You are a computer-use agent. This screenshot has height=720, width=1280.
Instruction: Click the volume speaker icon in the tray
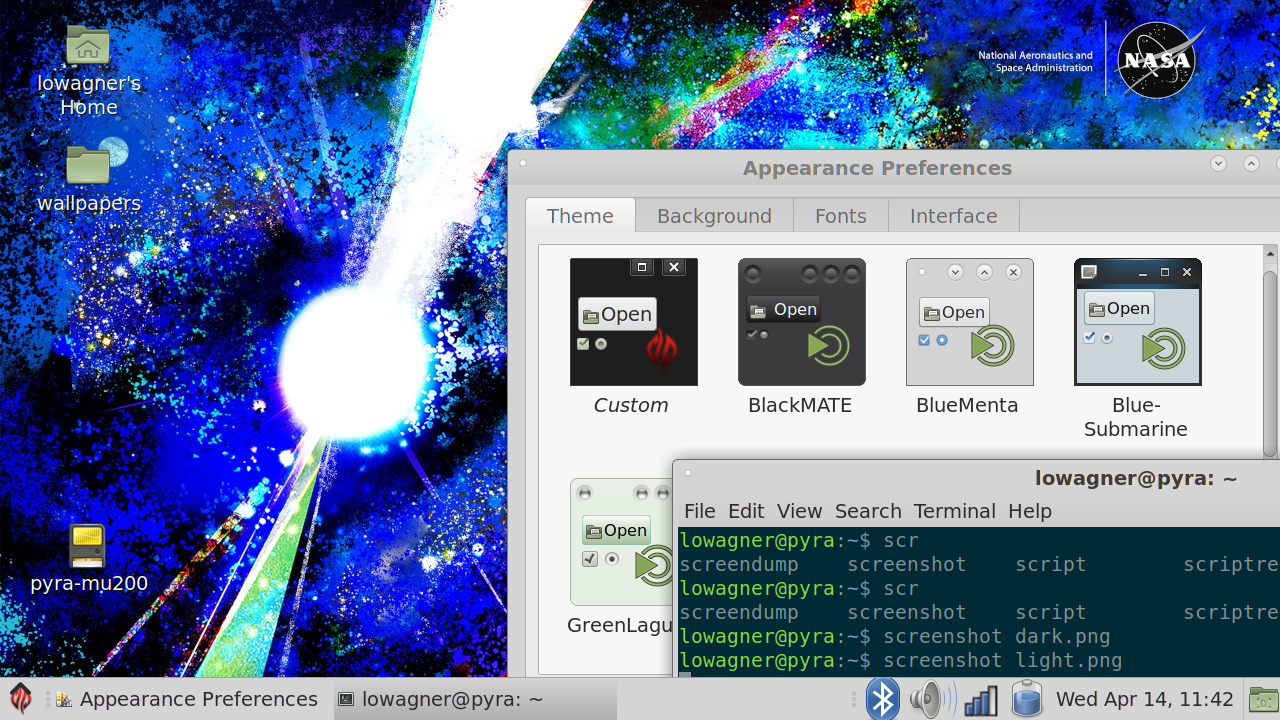(x=931, y=699)
